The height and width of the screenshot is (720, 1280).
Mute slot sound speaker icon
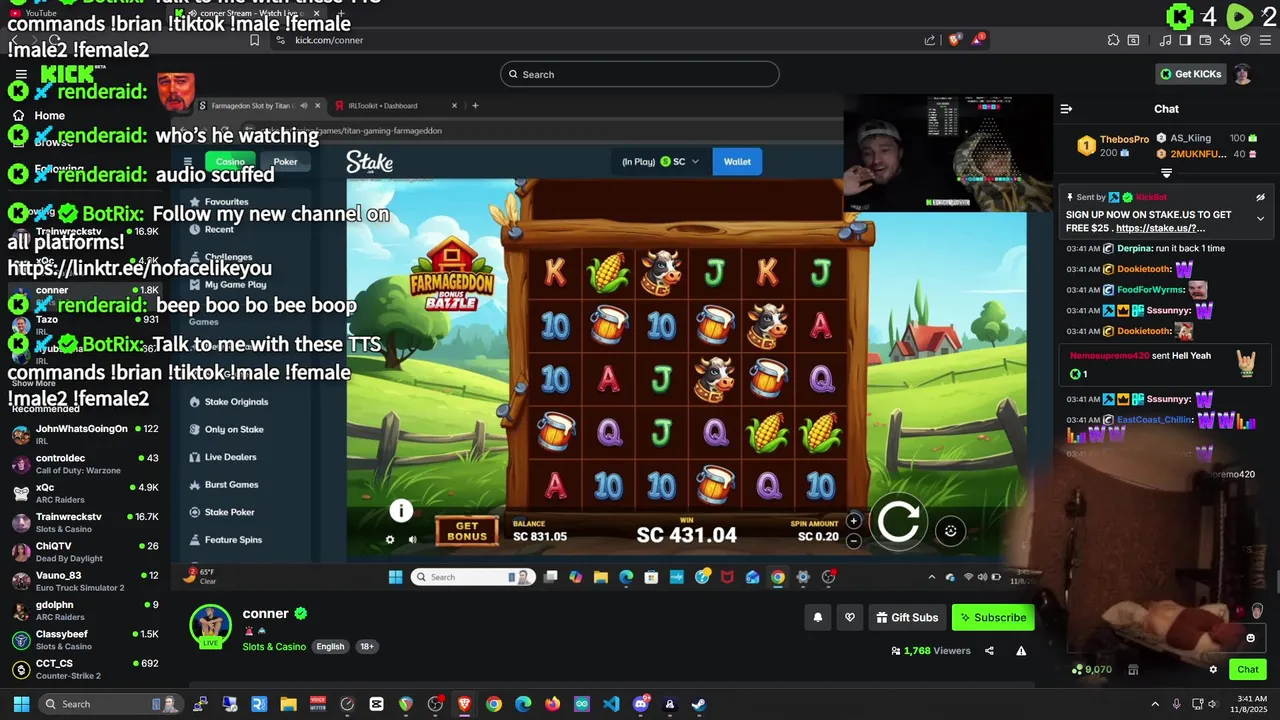coord(412,540)
